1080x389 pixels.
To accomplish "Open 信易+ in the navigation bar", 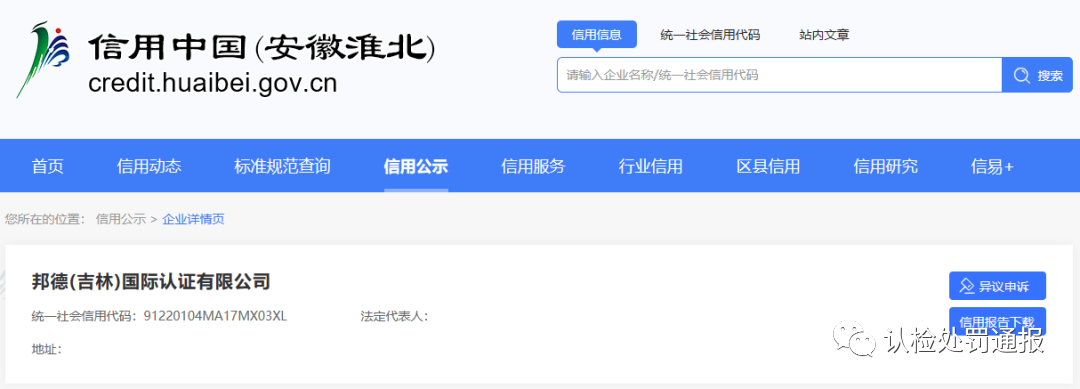I will click(x=992, y=166).
